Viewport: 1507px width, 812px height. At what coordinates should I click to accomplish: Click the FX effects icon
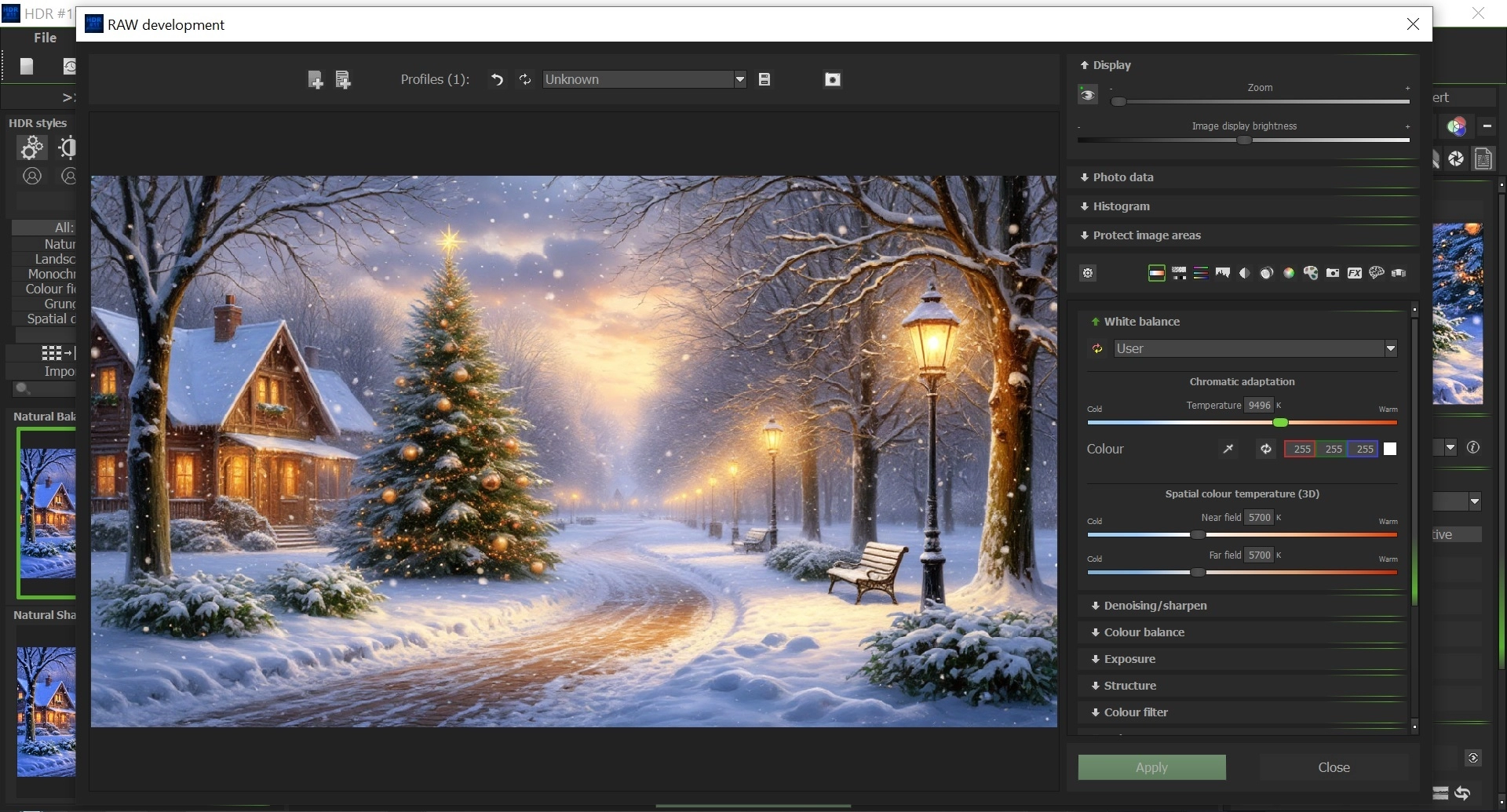(1354, 273)
